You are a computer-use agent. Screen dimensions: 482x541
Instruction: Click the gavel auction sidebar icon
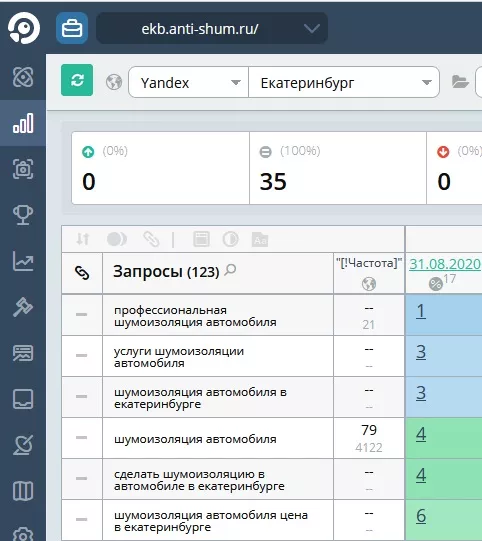tap(23, 306)
